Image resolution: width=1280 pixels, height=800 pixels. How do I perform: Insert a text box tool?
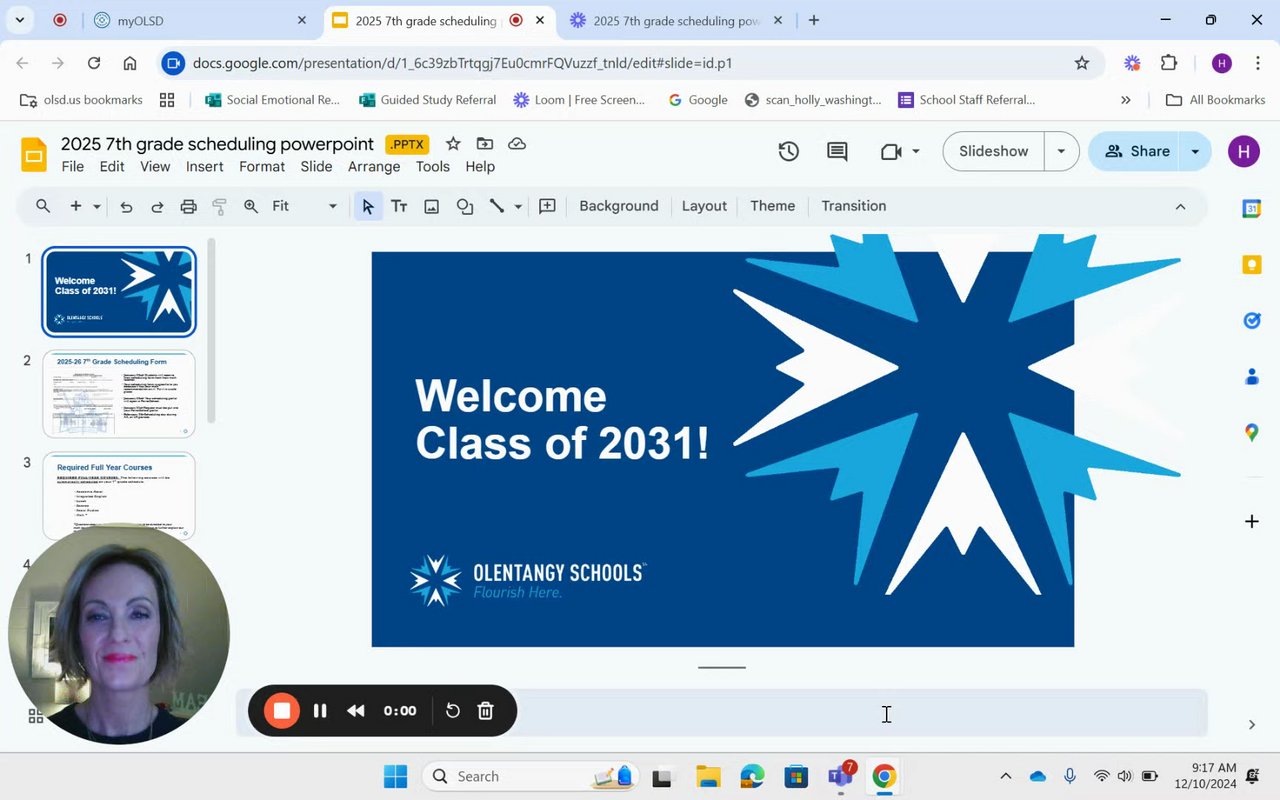tap(399, 206)
